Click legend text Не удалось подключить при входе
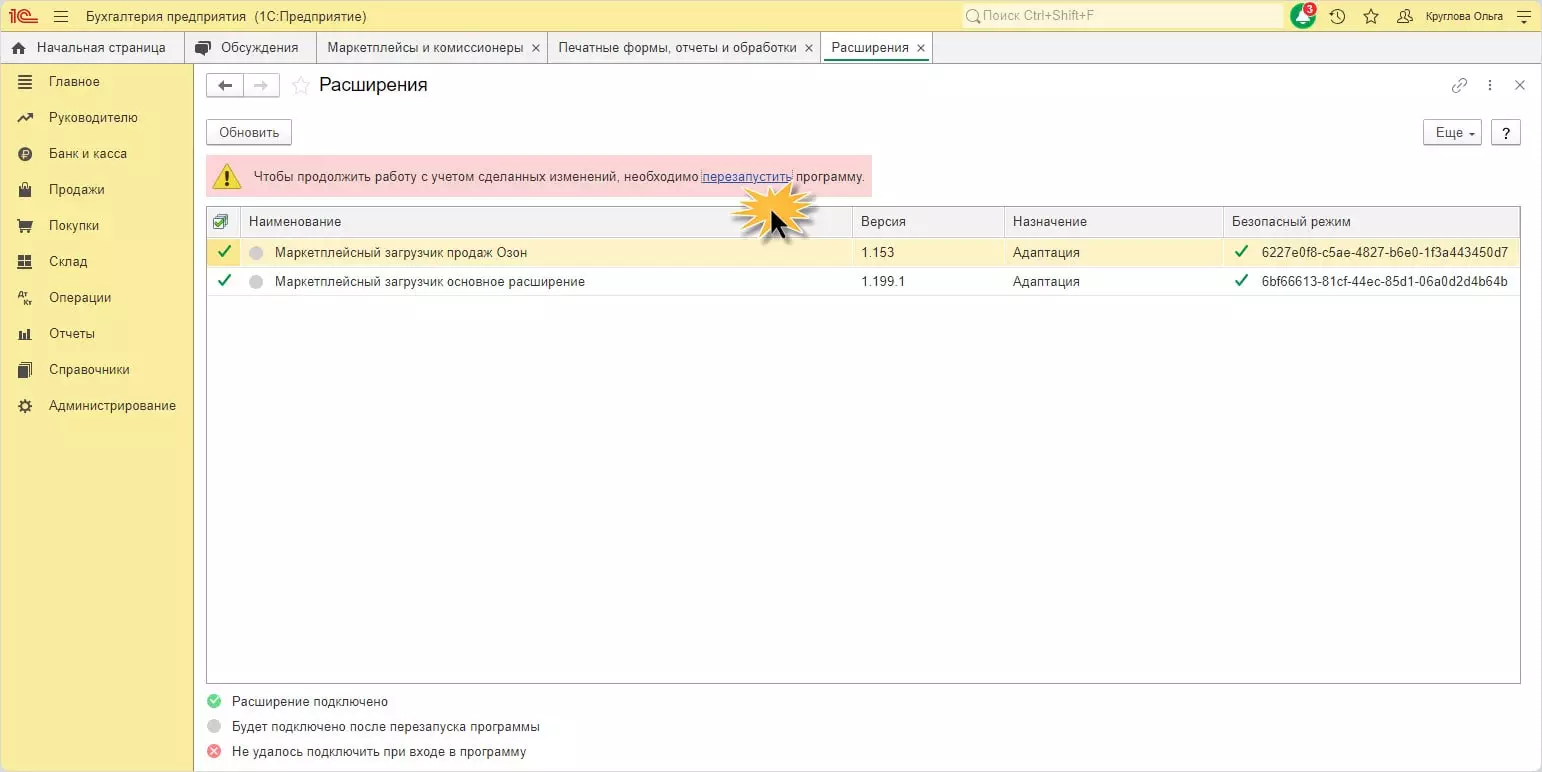 point(379,752)
